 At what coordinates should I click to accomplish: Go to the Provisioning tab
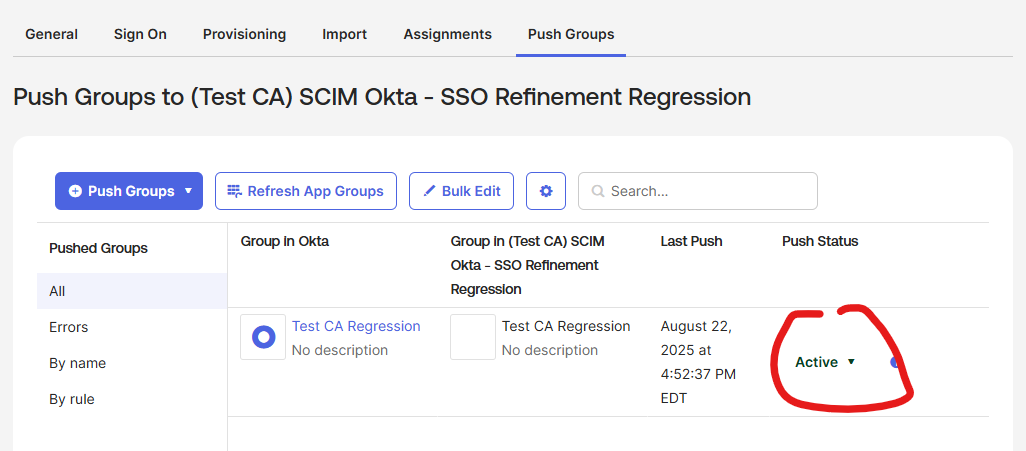click(x=244, y=34)
